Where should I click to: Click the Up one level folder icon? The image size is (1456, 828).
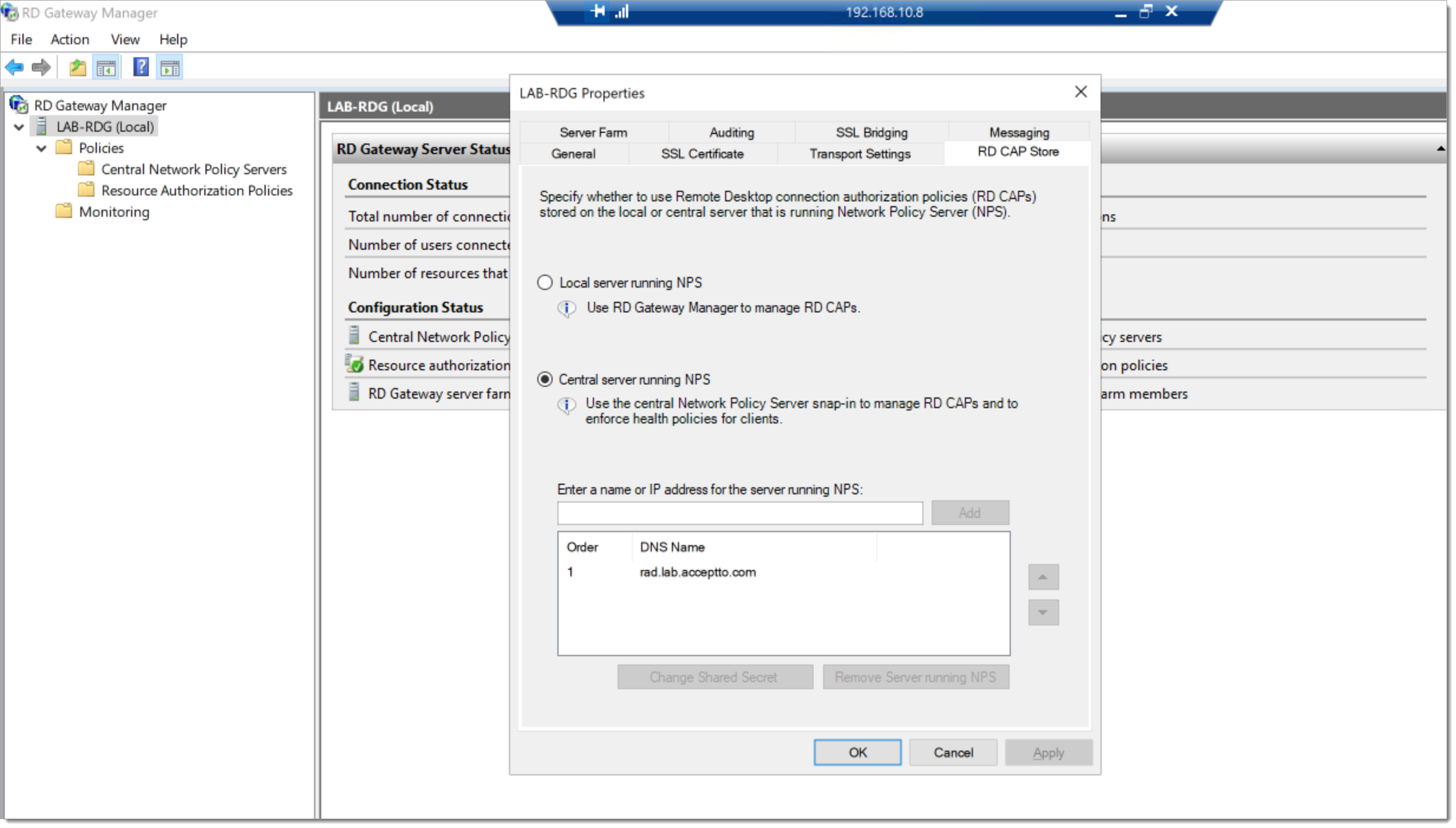point(77,68)
